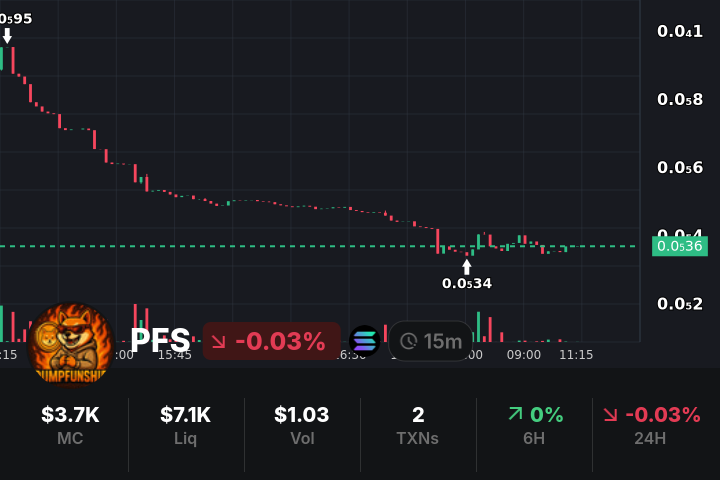Select the Vol $1.03 volume stat
This screenshot has height=480, width=720.
click(302, 426)
